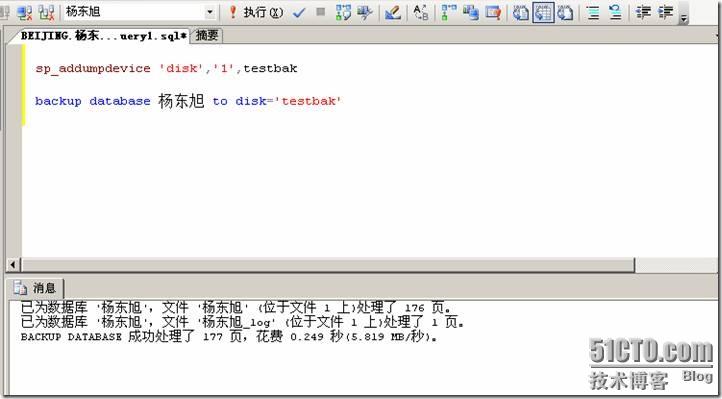Select the highlighted Results to Grid icon
Viewport: 722px width, 399px height.
[543, 12]
